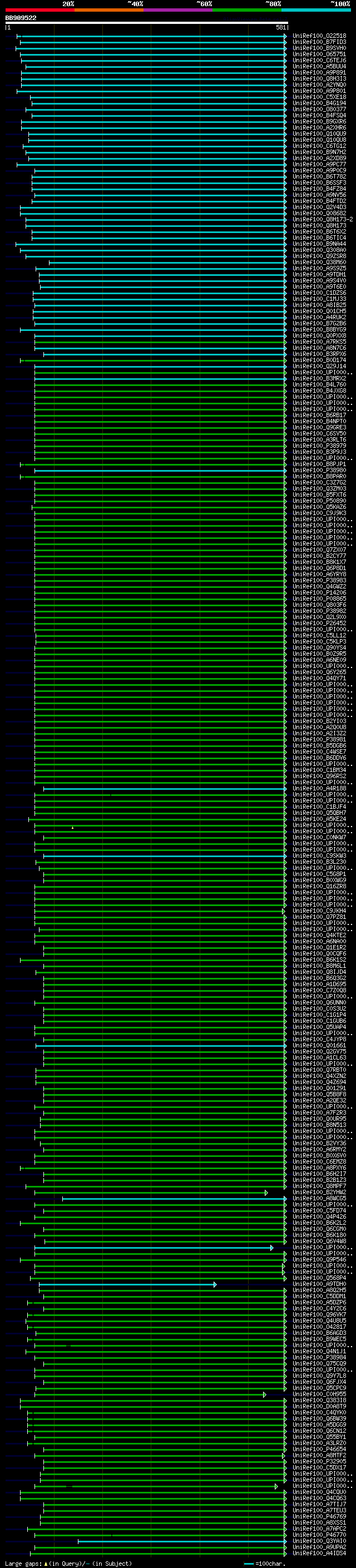Click hit UniRef100_P32905
Image resolution: width=356 pixels, height=1568 pixels.
coord(319,1461)
